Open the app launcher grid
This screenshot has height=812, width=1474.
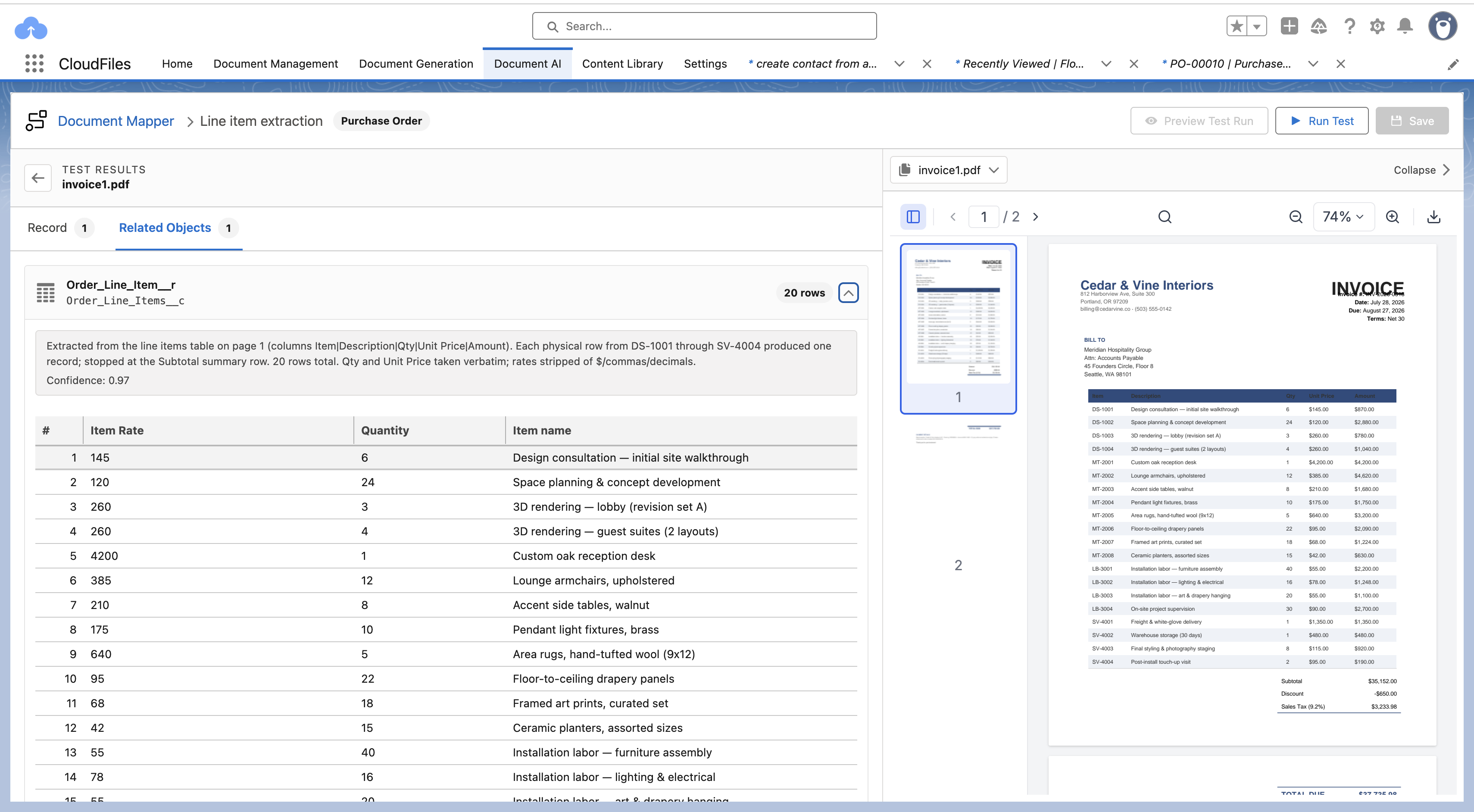click(x=34, y=63)
